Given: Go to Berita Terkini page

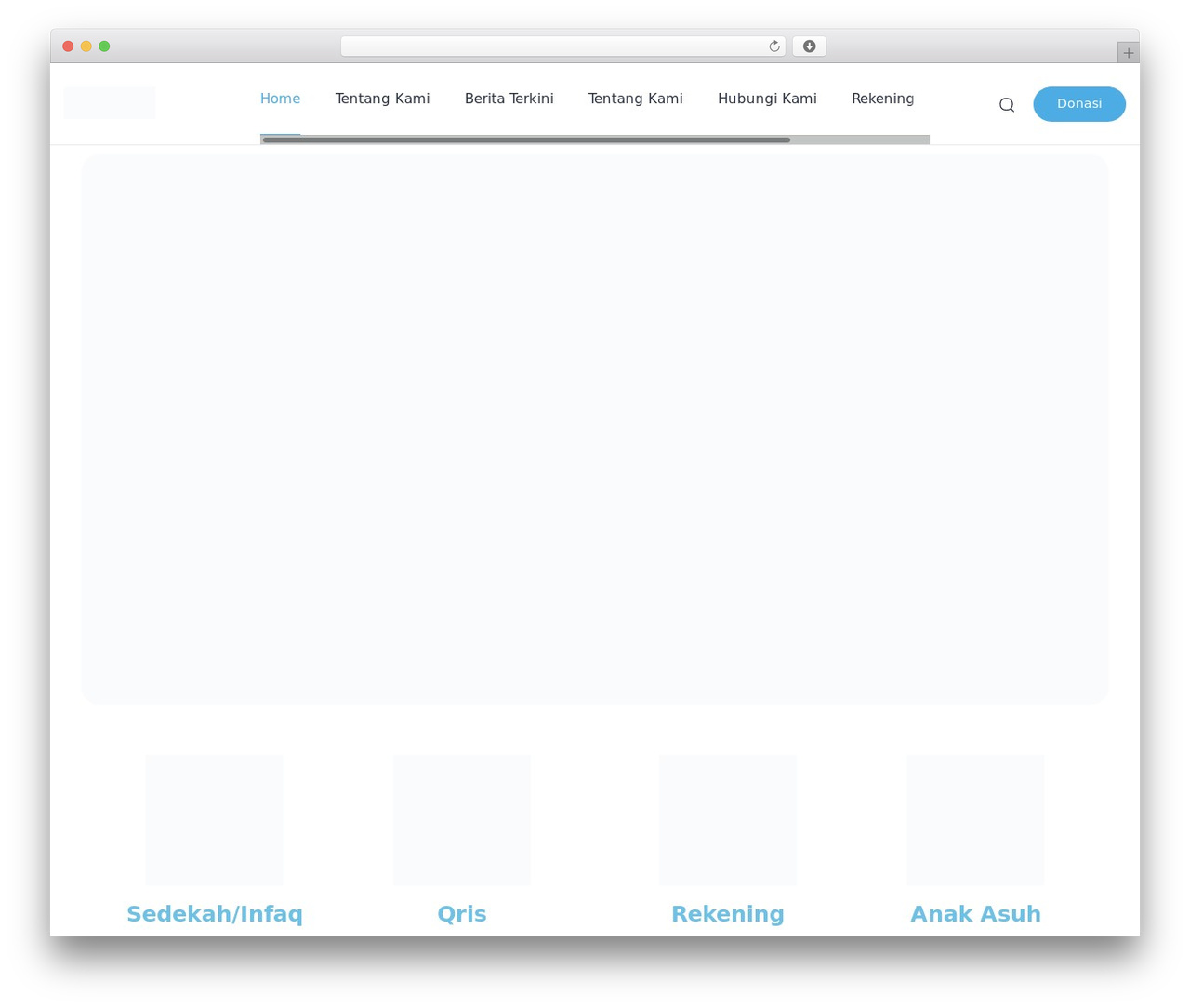Looking at the screenshot, I should click(509, 99).
